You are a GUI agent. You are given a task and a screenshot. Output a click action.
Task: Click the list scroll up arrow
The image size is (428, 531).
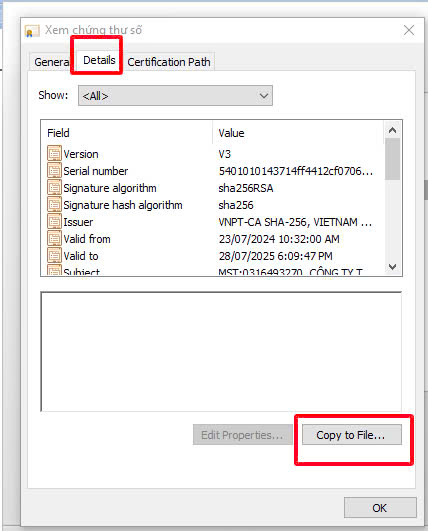pyautogui.click(x=392, y=130)
